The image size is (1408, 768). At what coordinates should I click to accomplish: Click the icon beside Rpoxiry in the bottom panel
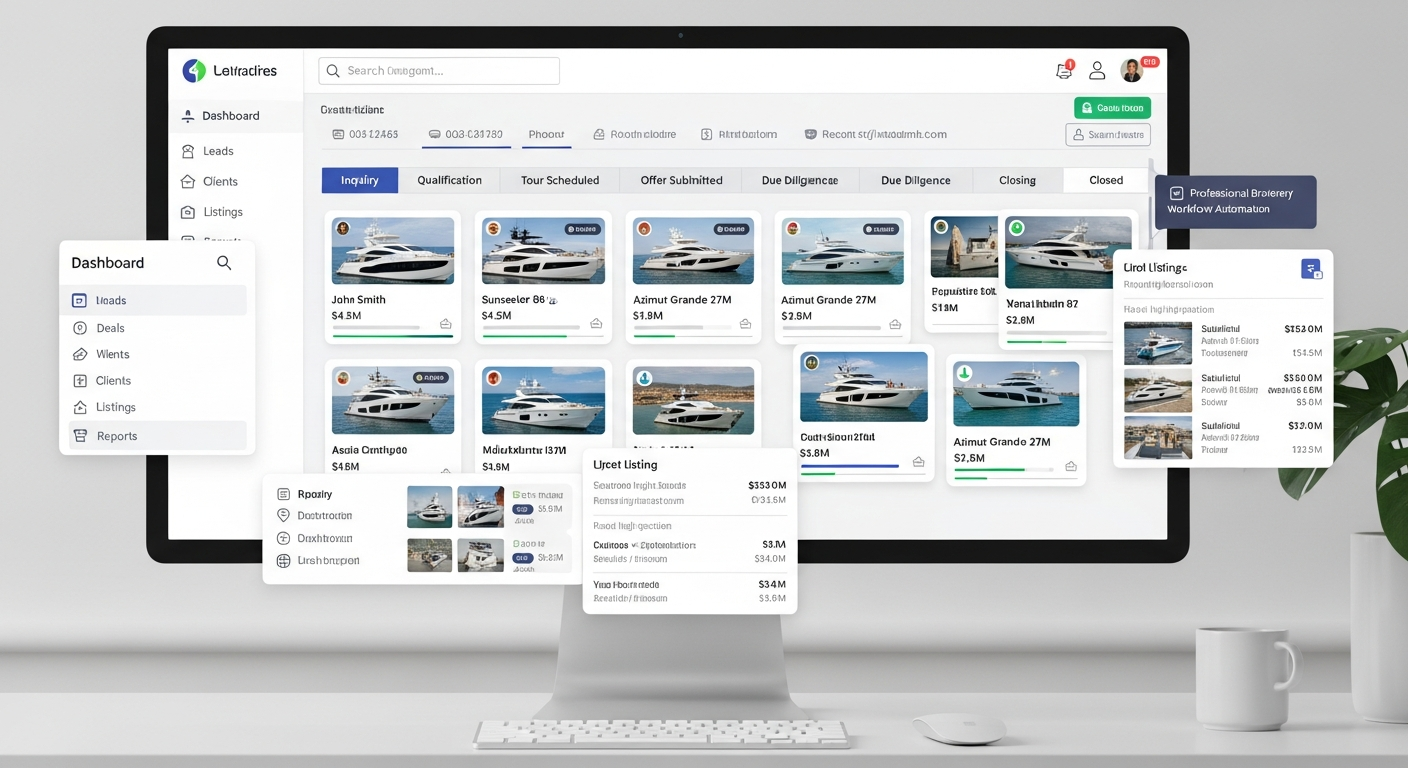click(x=284, y=494)
